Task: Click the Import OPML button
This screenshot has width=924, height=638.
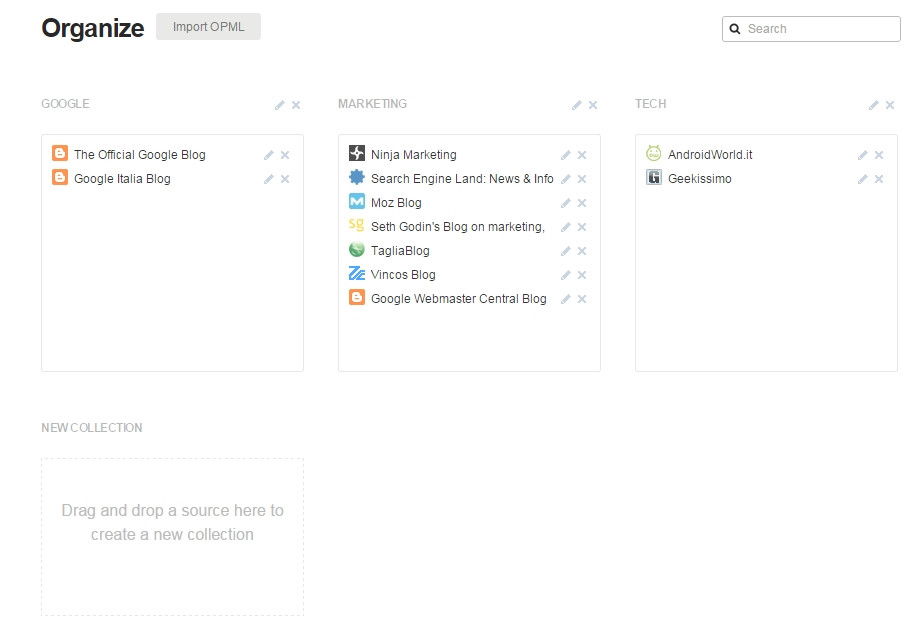Action: 208,27
